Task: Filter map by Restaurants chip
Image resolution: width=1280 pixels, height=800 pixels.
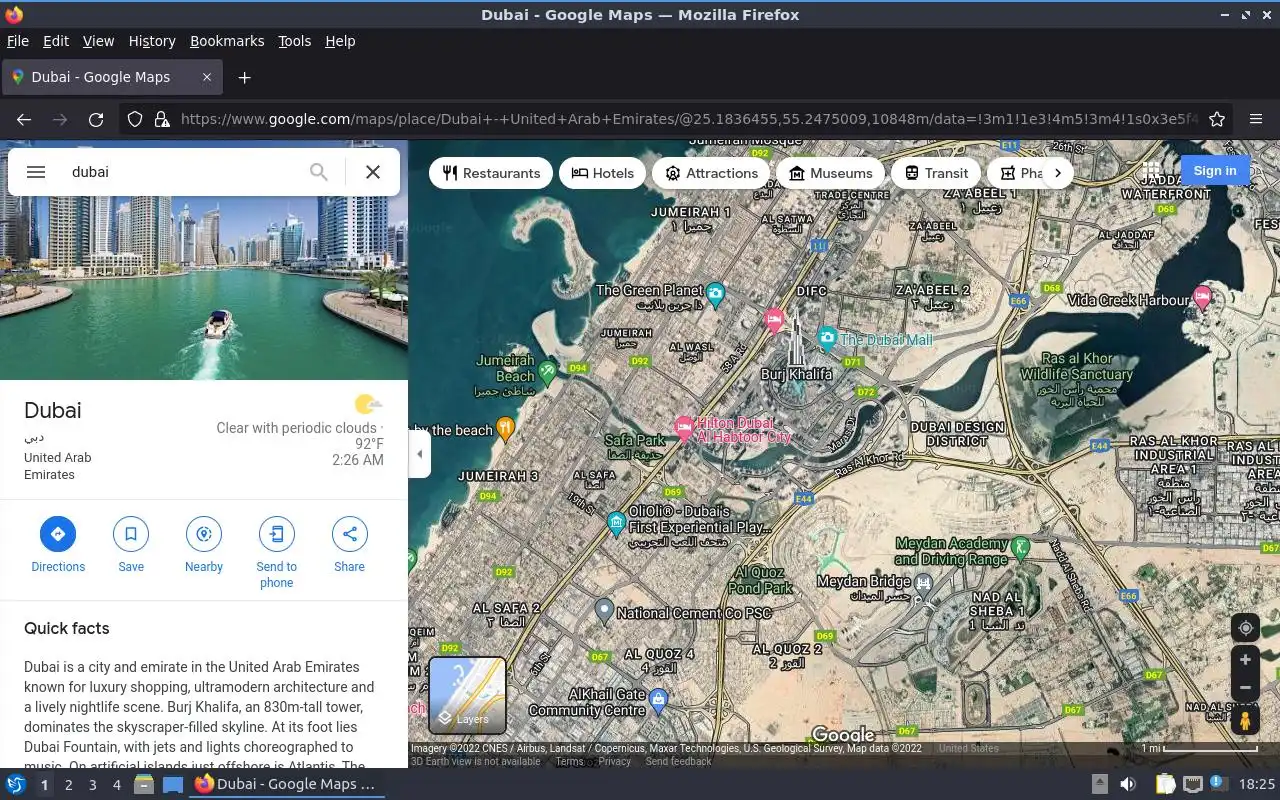Action: click(x=491, y=173)
